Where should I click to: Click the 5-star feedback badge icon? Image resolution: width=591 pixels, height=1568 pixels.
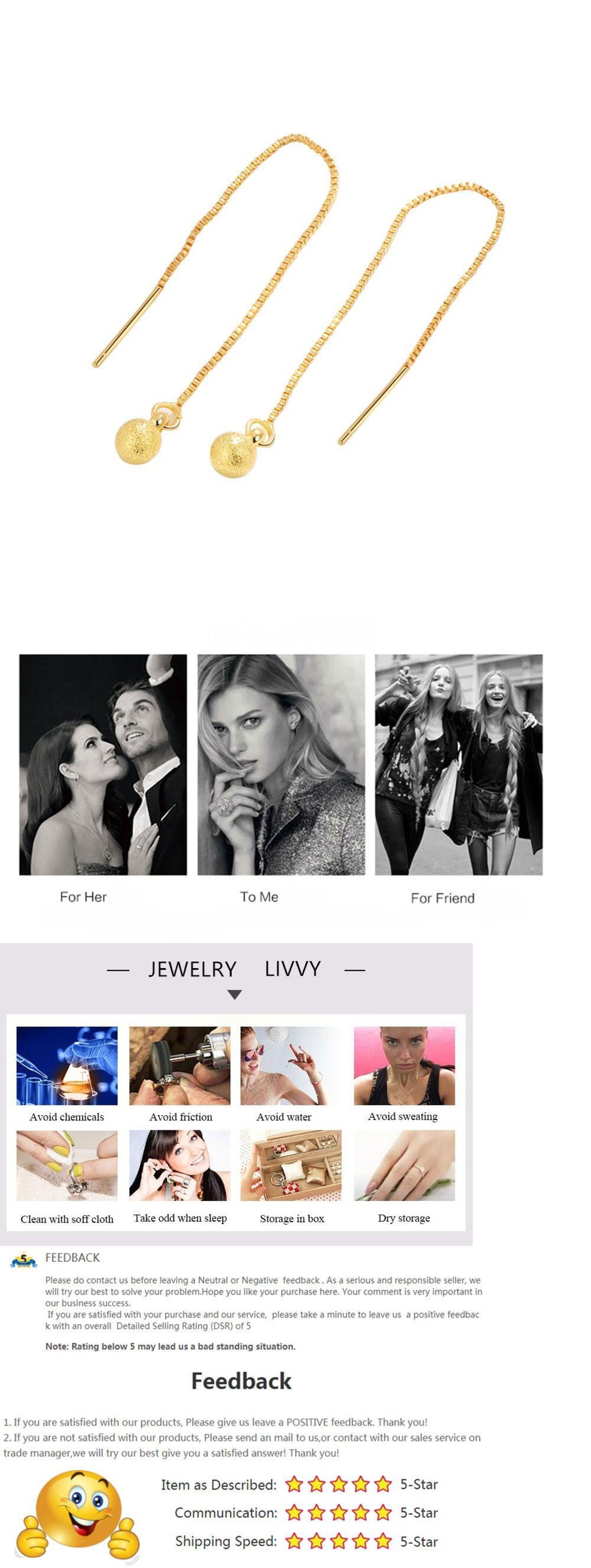click(x=24, y=1260)
